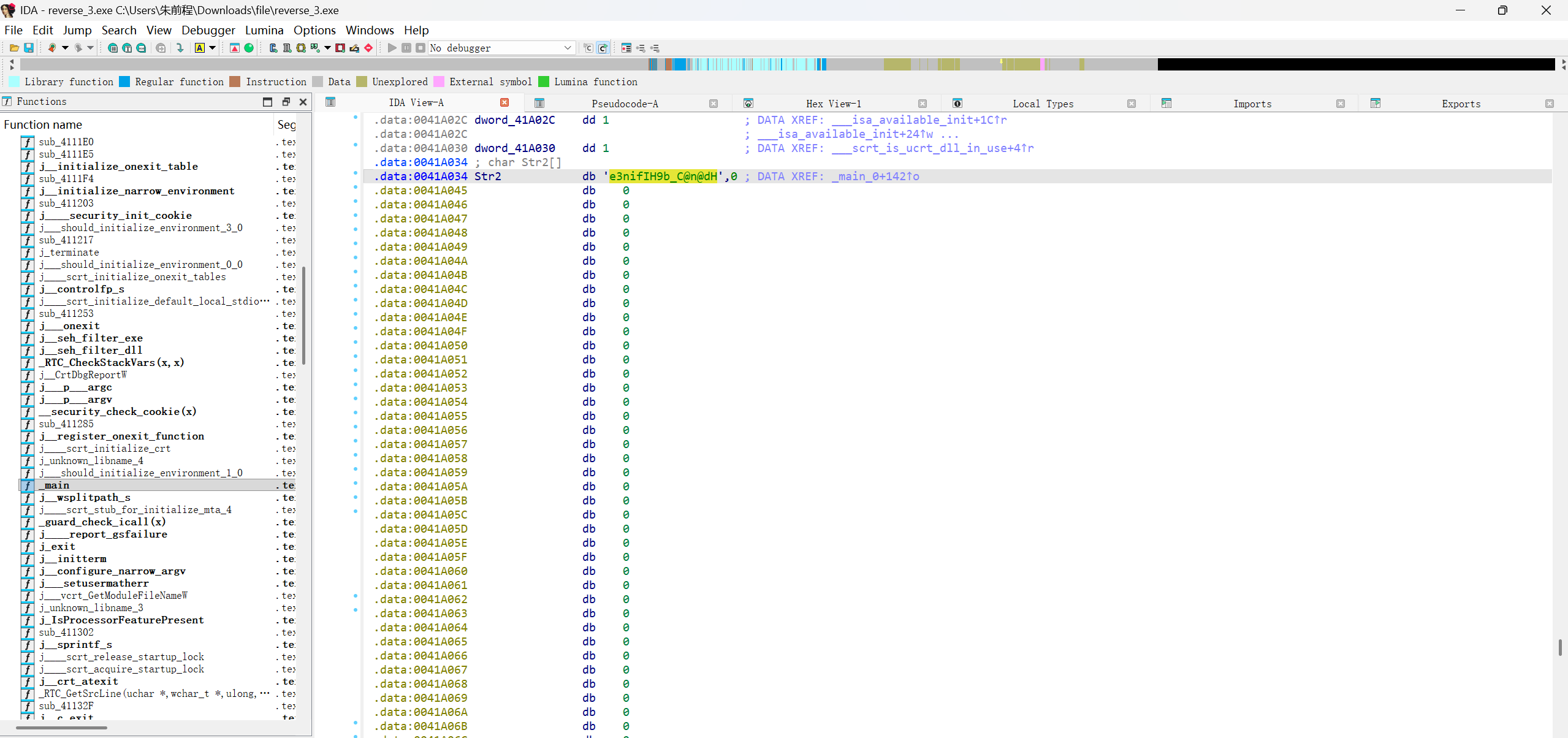
Task: Switch to the Pseudocode-A tab
Action: tap(624, 104)
